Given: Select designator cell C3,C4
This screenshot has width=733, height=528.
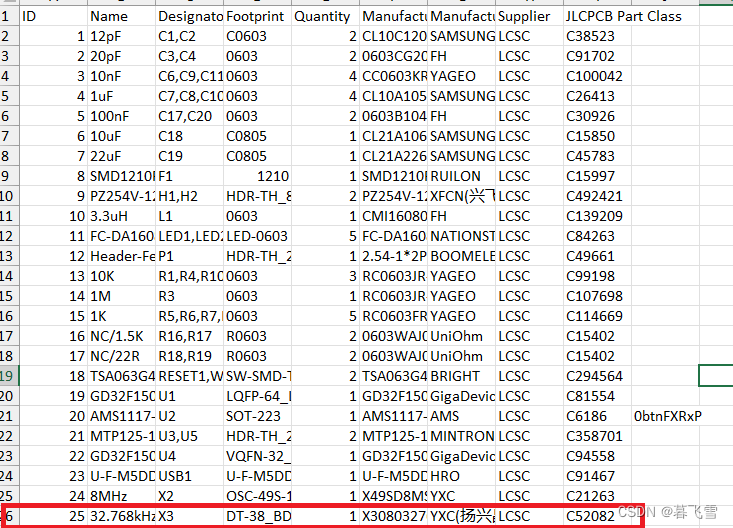Looking at the screenshot, I should [189, 56].
